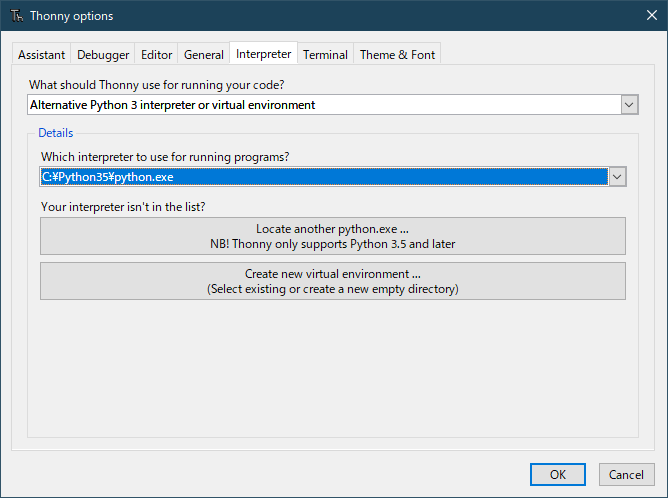Switch to the Assistant tab
This screenshot has height=498, width=668.
[41, 55]
